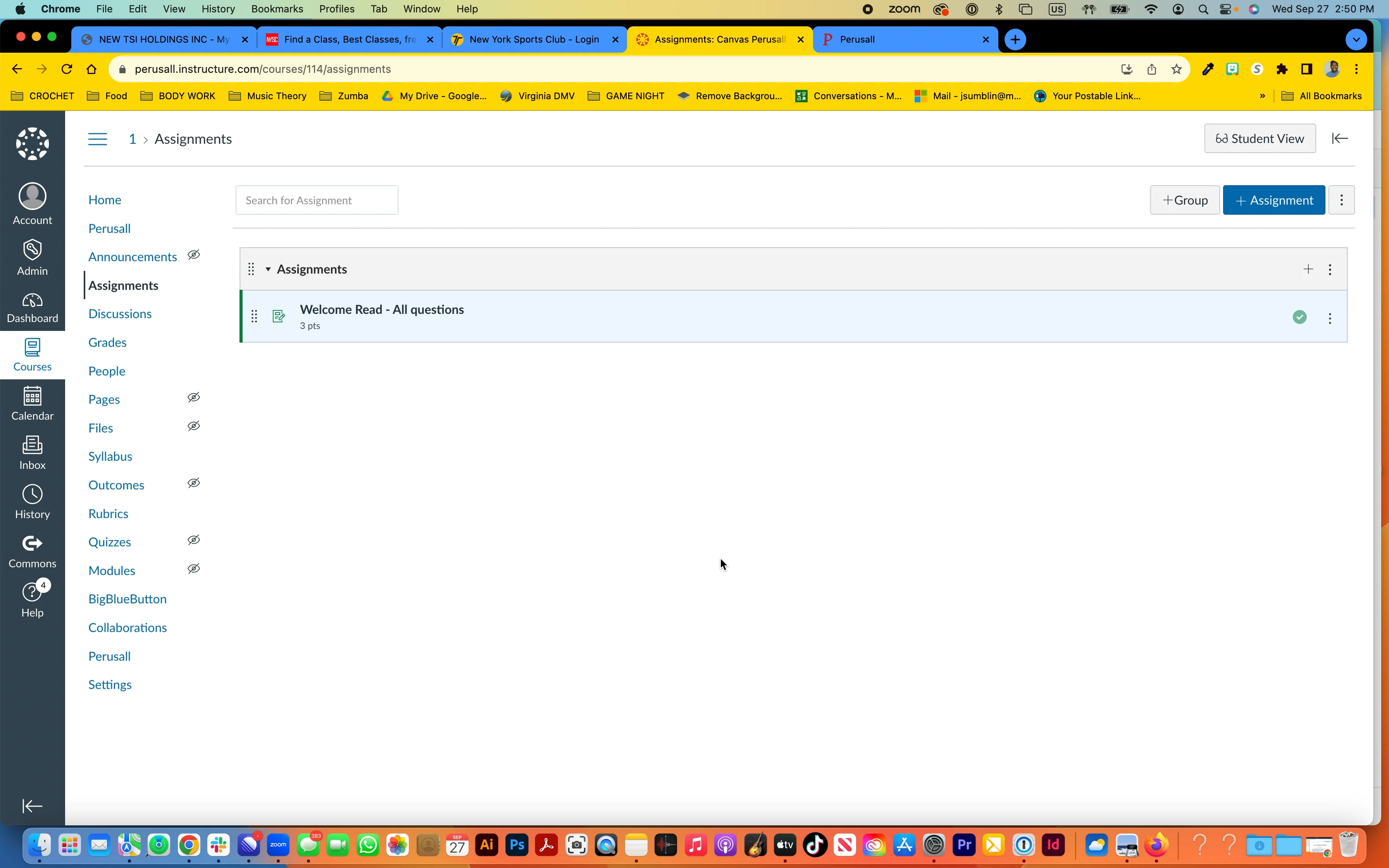Click the hidden-eye icon beside Announcements

click(194, 255)
